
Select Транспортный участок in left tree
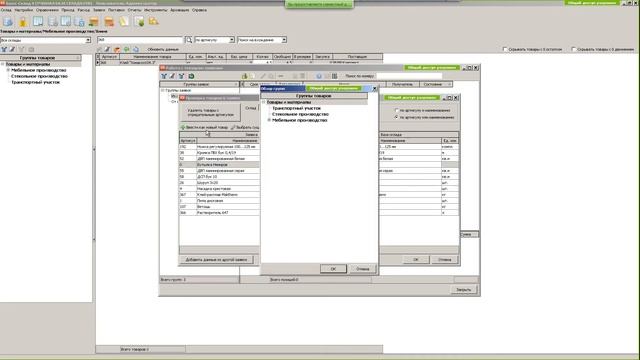click(x=36, y=82)
